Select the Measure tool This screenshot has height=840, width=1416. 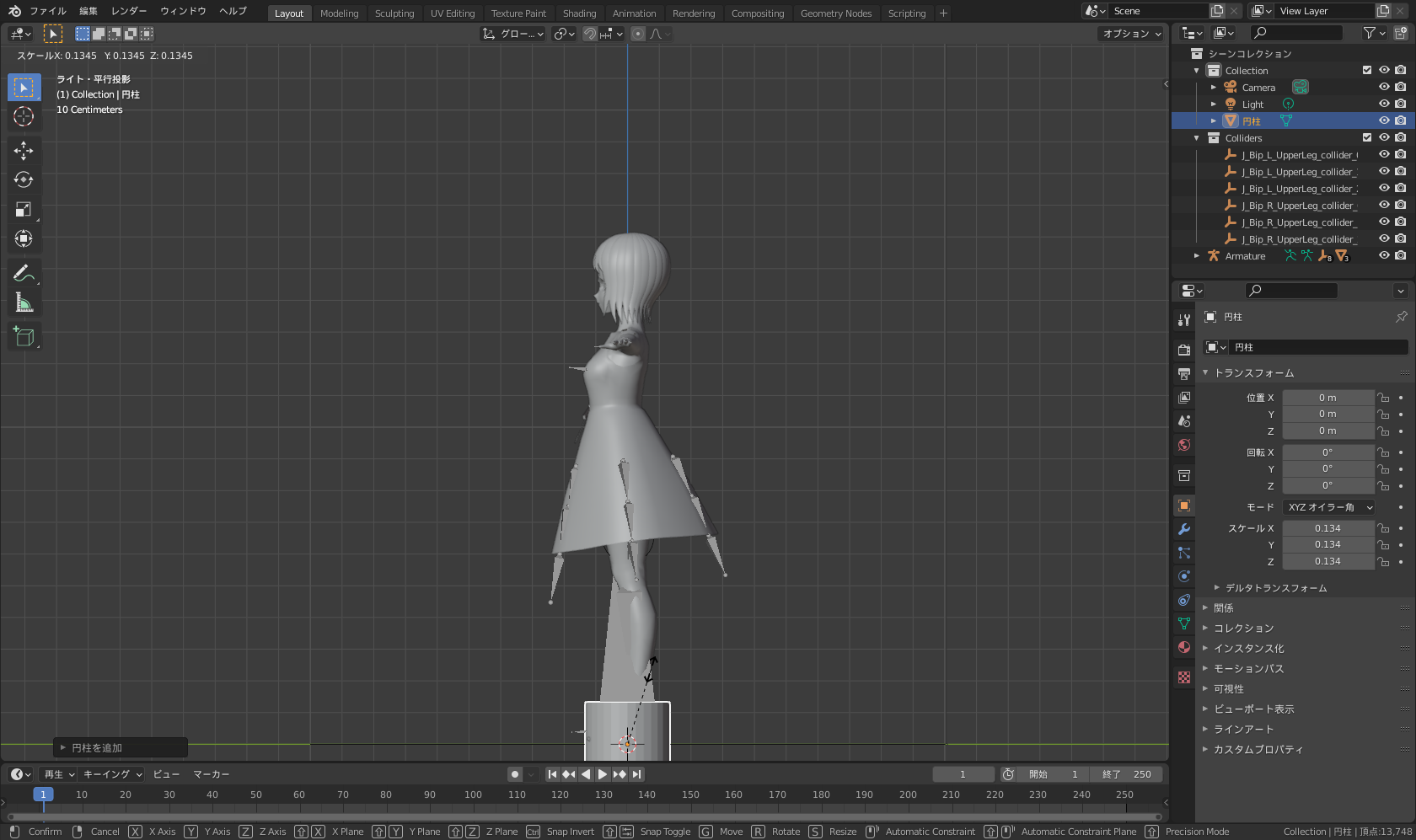tap(24, 302)
